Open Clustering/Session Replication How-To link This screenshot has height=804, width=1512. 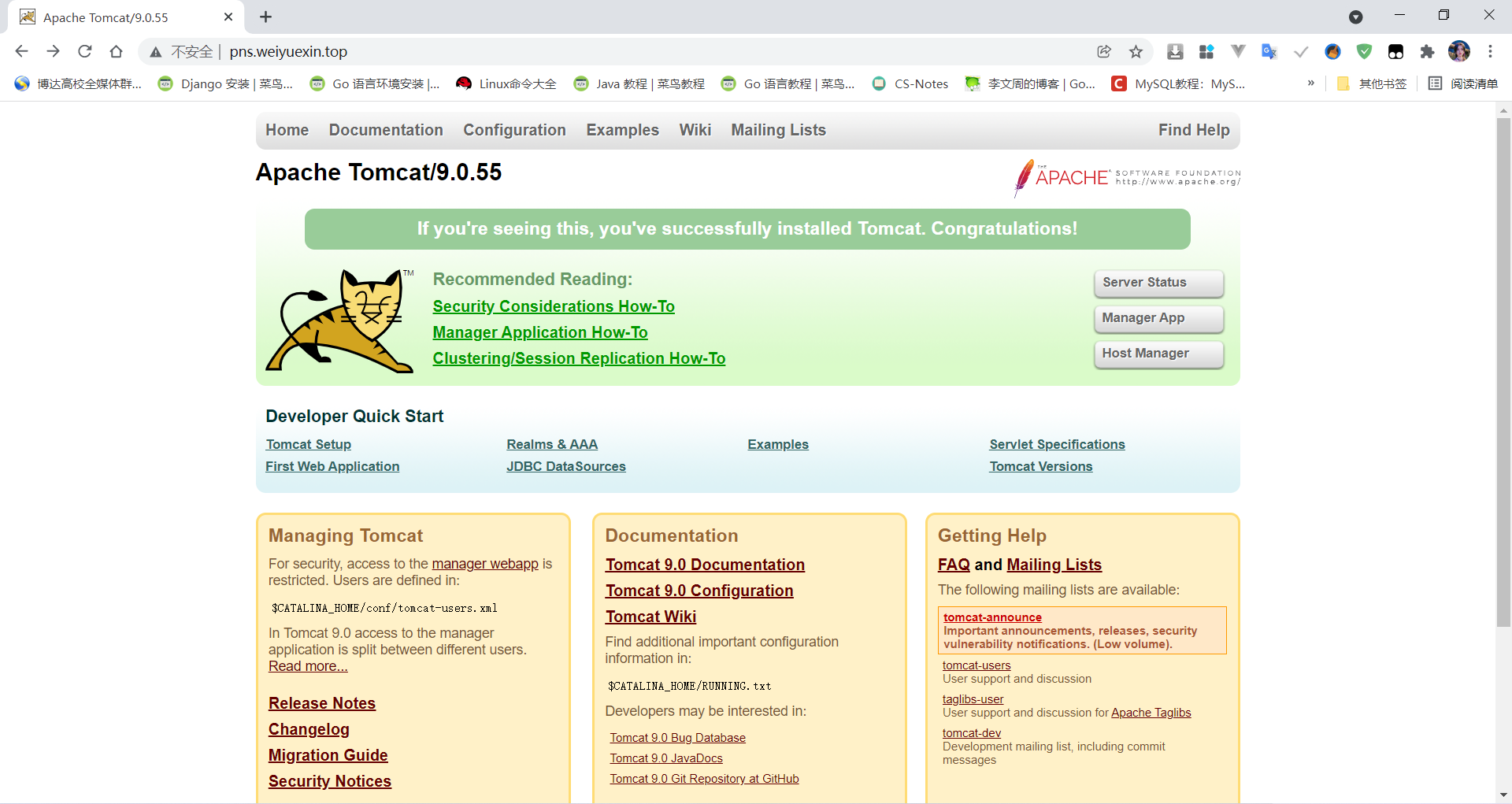(x=579, y=358)
